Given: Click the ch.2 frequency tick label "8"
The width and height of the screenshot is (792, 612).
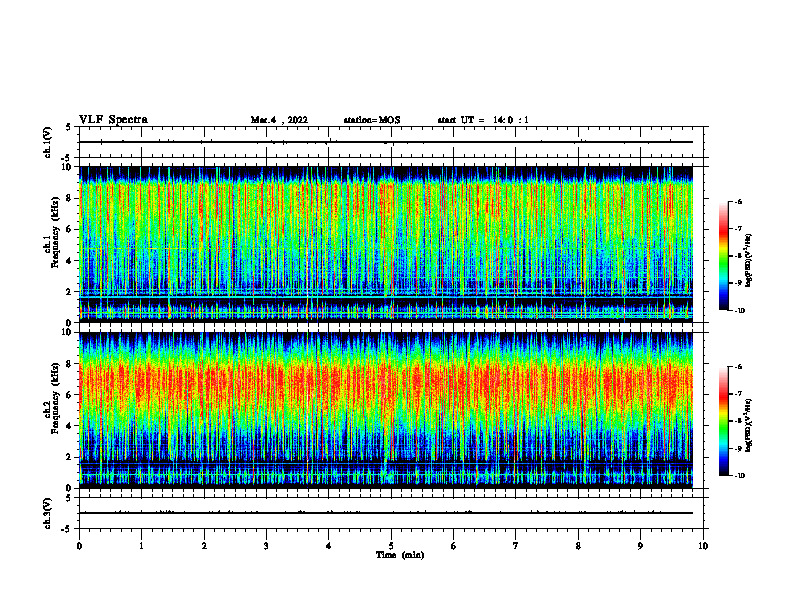Looking at the screenshot, I should [70, 364].
